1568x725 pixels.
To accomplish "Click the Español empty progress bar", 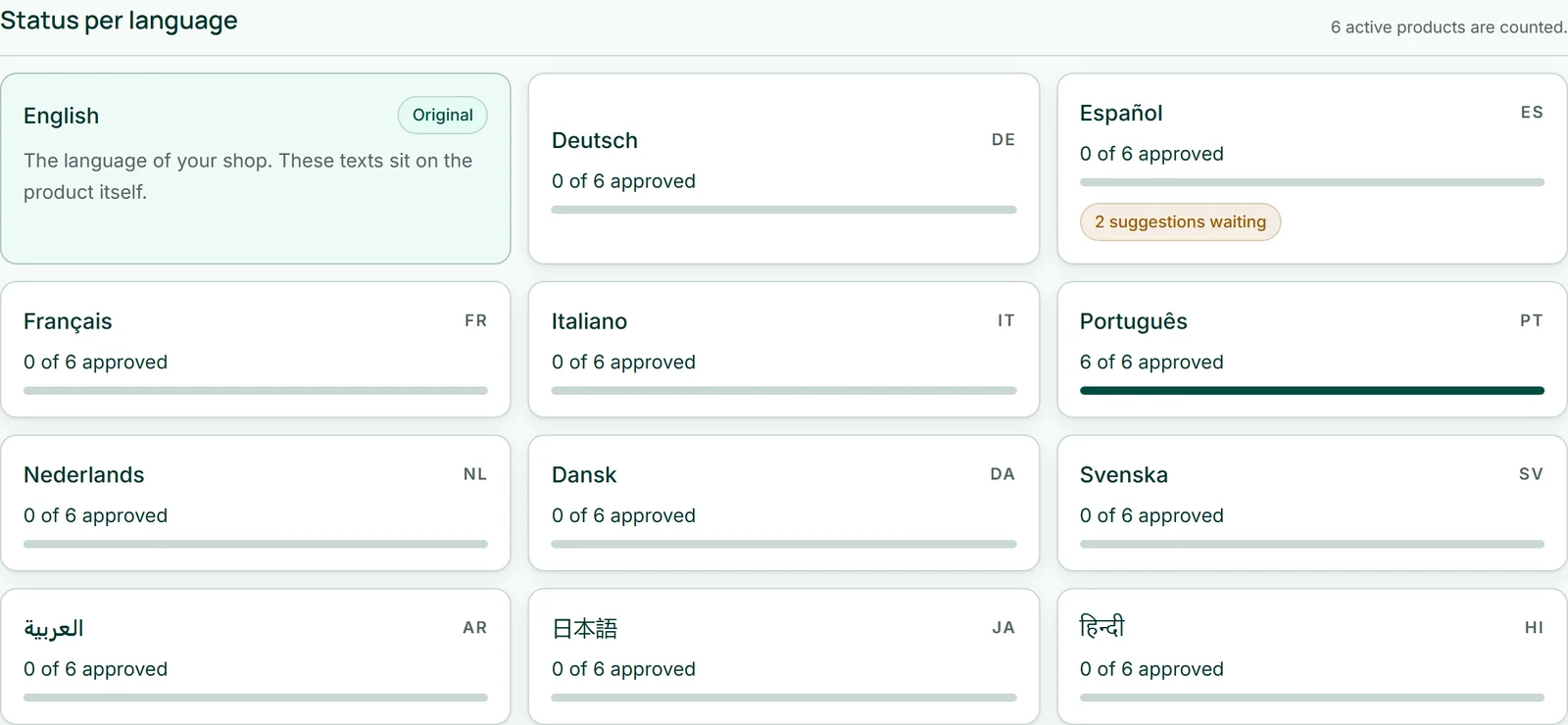I will (1312, 182).
